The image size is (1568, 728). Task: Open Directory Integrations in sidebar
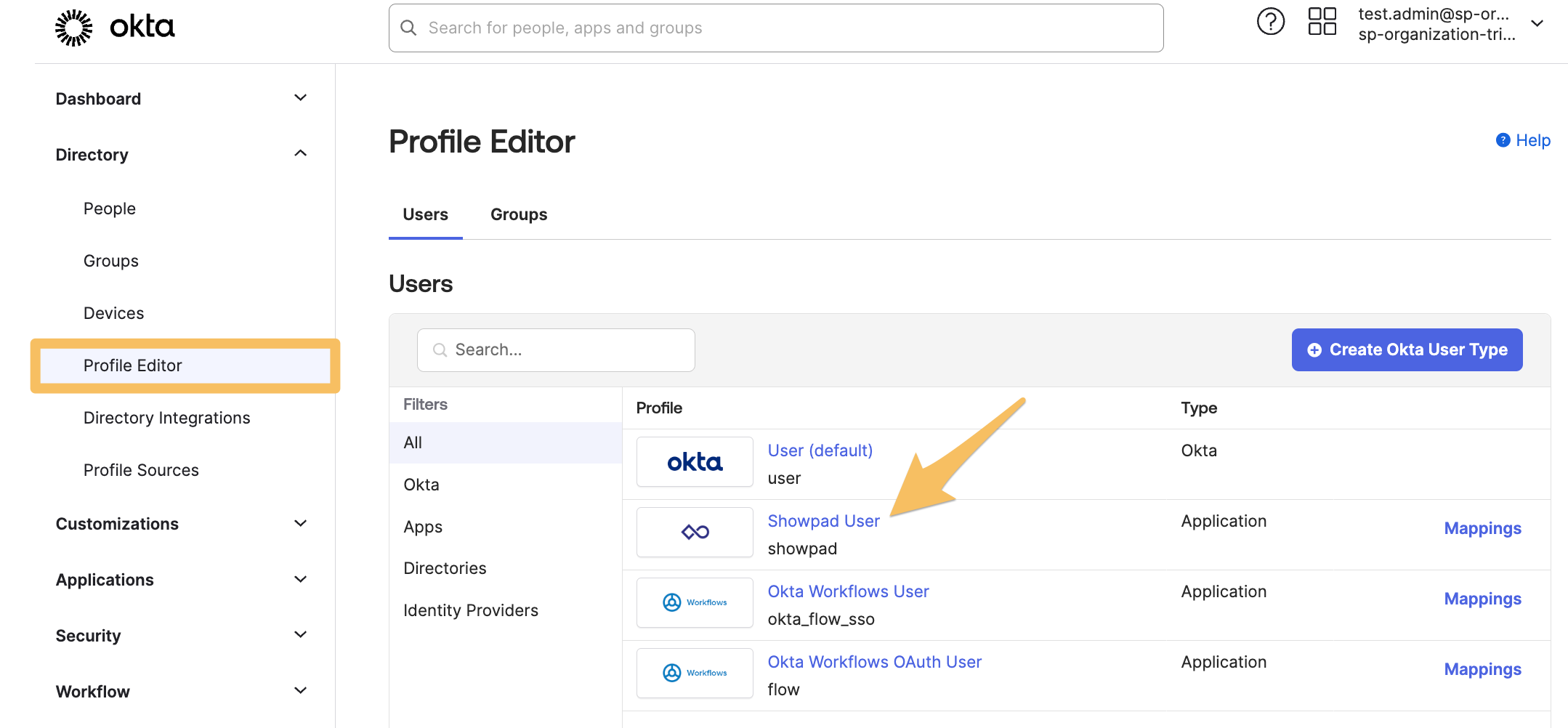[x=167, y=418]
